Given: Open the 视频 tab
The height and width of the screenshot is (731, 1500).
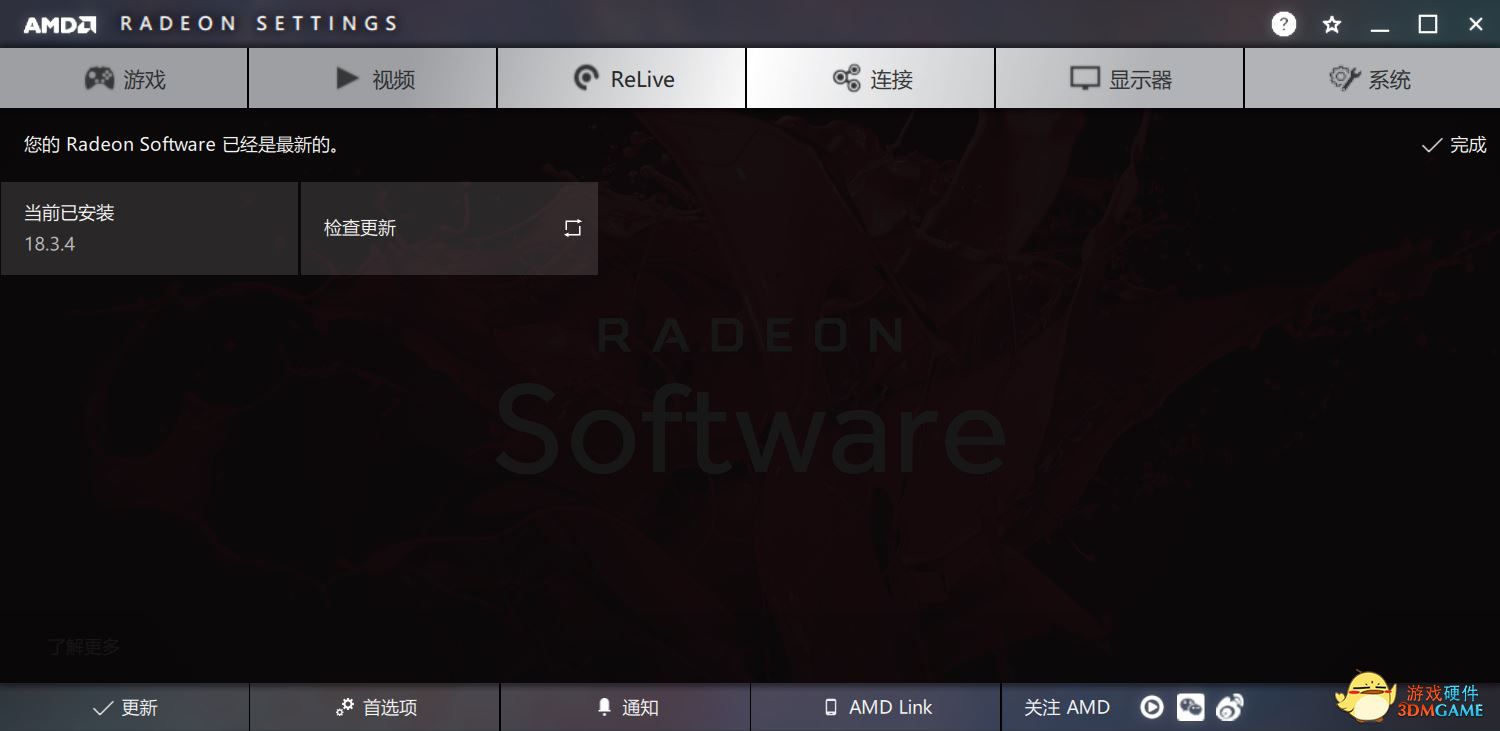Looking at the screenshot, I should click(373, 79).
